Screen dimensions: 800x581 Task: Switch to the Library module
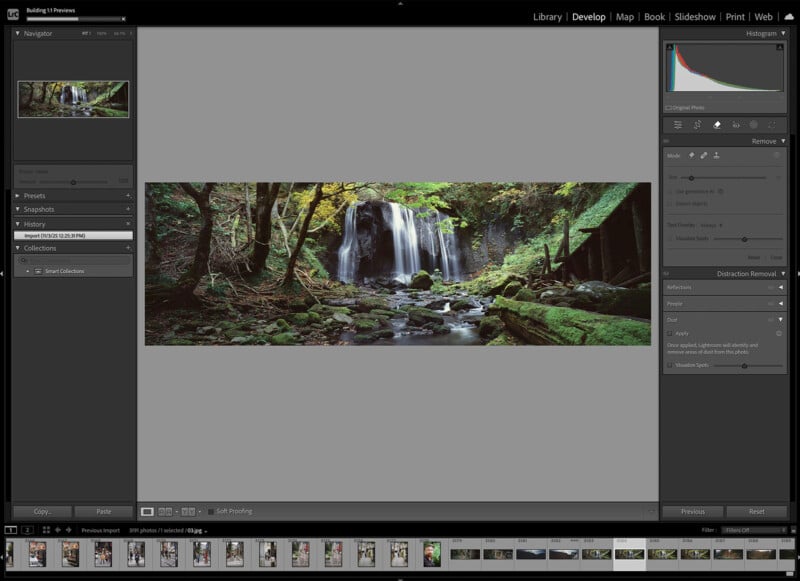[x=547, y=16]
